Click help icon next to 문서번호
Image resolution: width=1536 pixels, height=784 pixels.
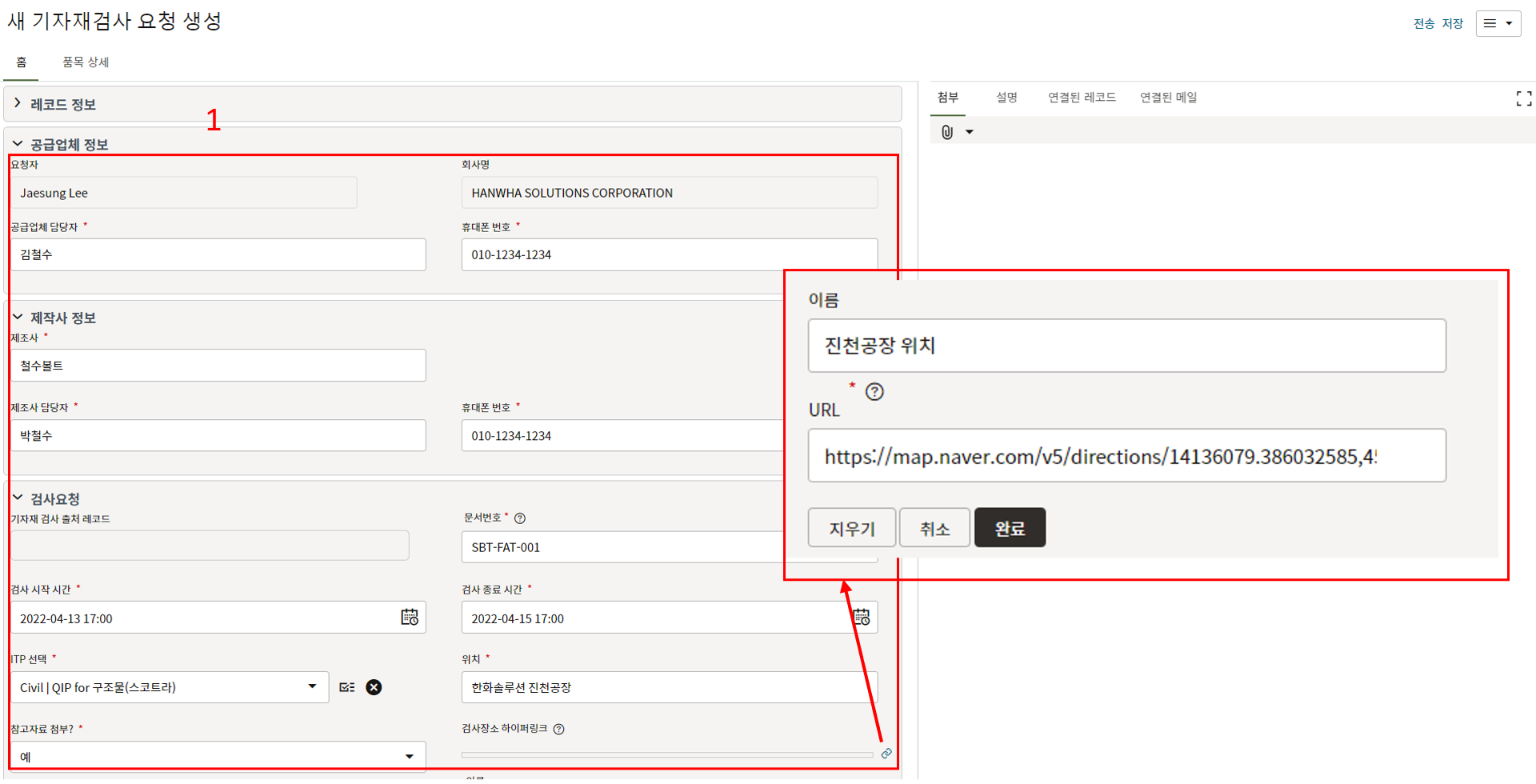point(520,518)
